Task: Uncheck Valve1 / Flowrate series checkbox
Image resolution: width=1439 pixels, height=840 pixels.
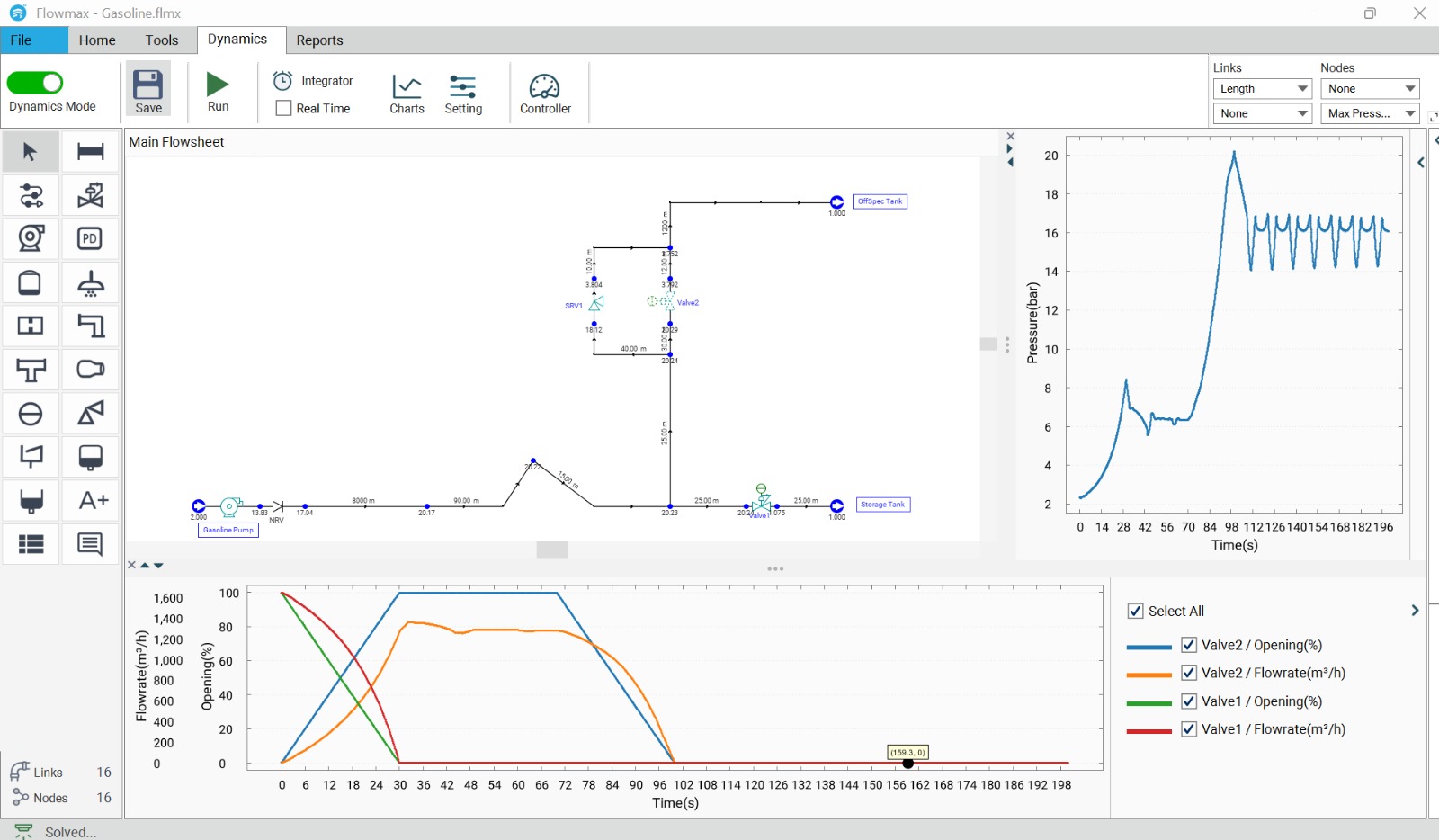Action: coord(1189,729)
